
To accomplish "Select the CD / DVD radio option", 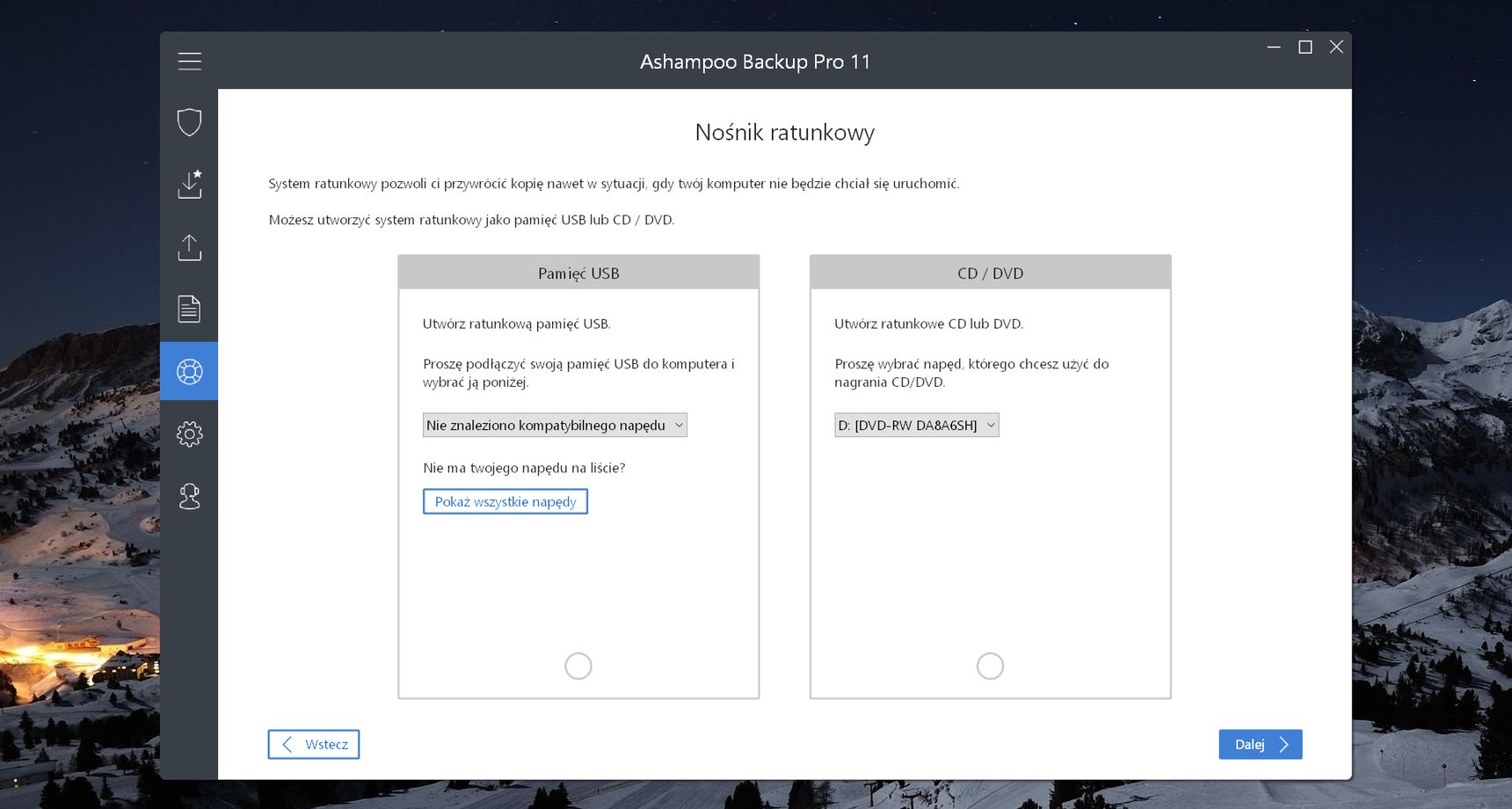I will 990,666.
